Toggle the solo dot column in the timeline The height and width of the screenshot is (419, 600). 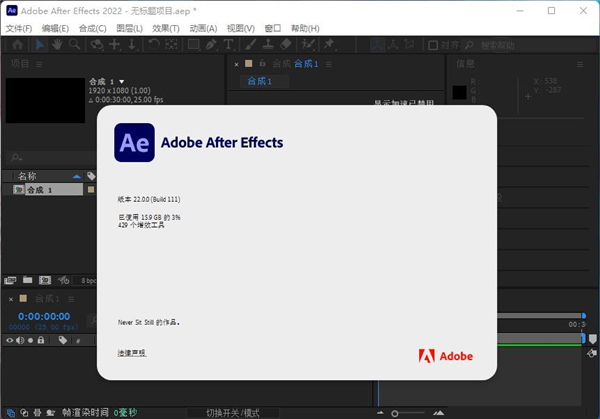click(x=30, y=340)
